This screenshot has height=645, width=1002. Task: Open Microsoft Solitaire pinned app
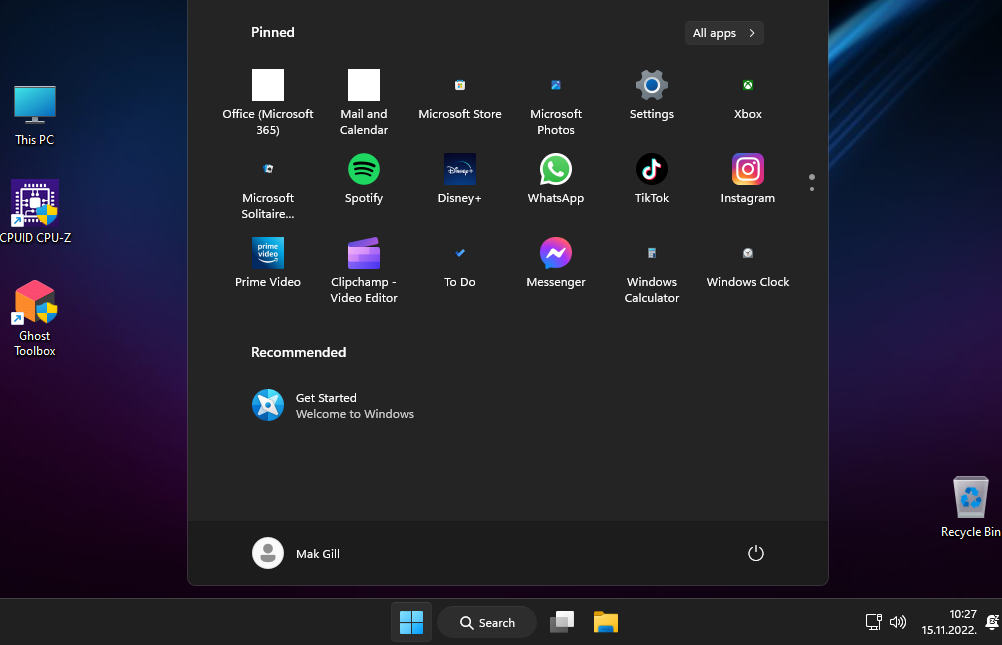tap(268, 186)
